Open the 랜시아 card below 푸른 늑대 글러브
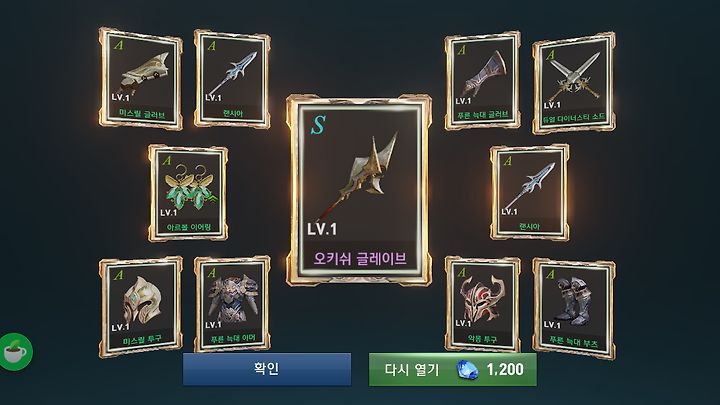The width and height of the screenshot is (720, 405). point(530,192)
